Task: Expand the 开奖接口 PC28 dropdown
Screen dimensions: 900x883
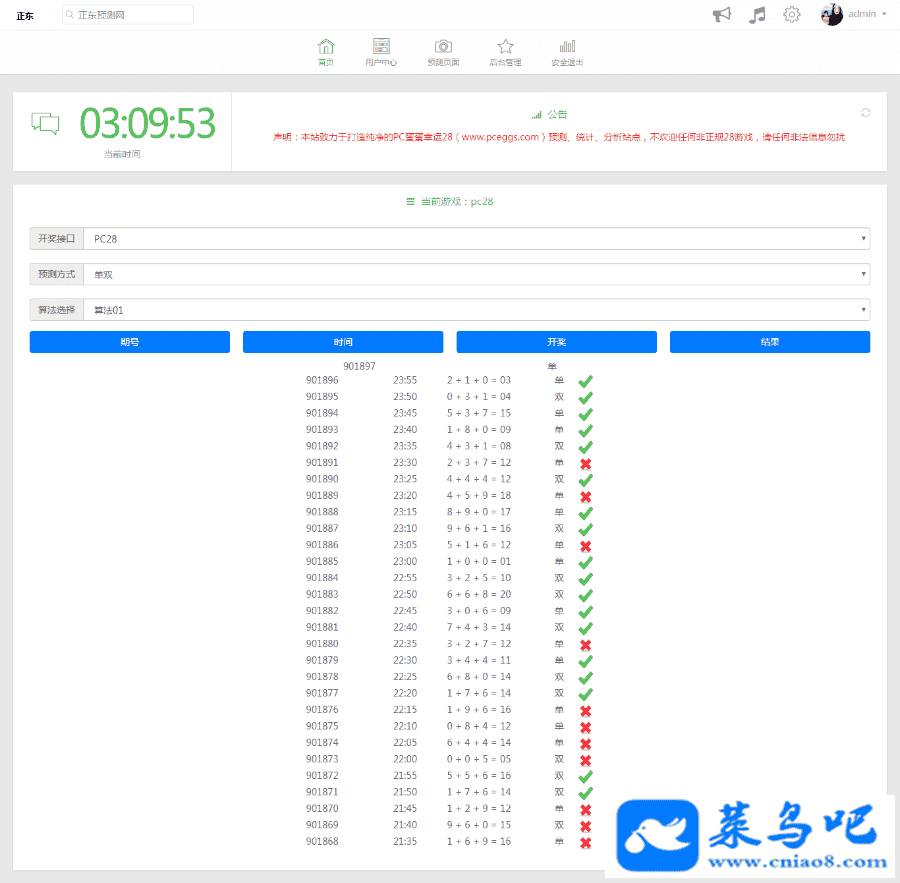Action: tap(476, 239)
